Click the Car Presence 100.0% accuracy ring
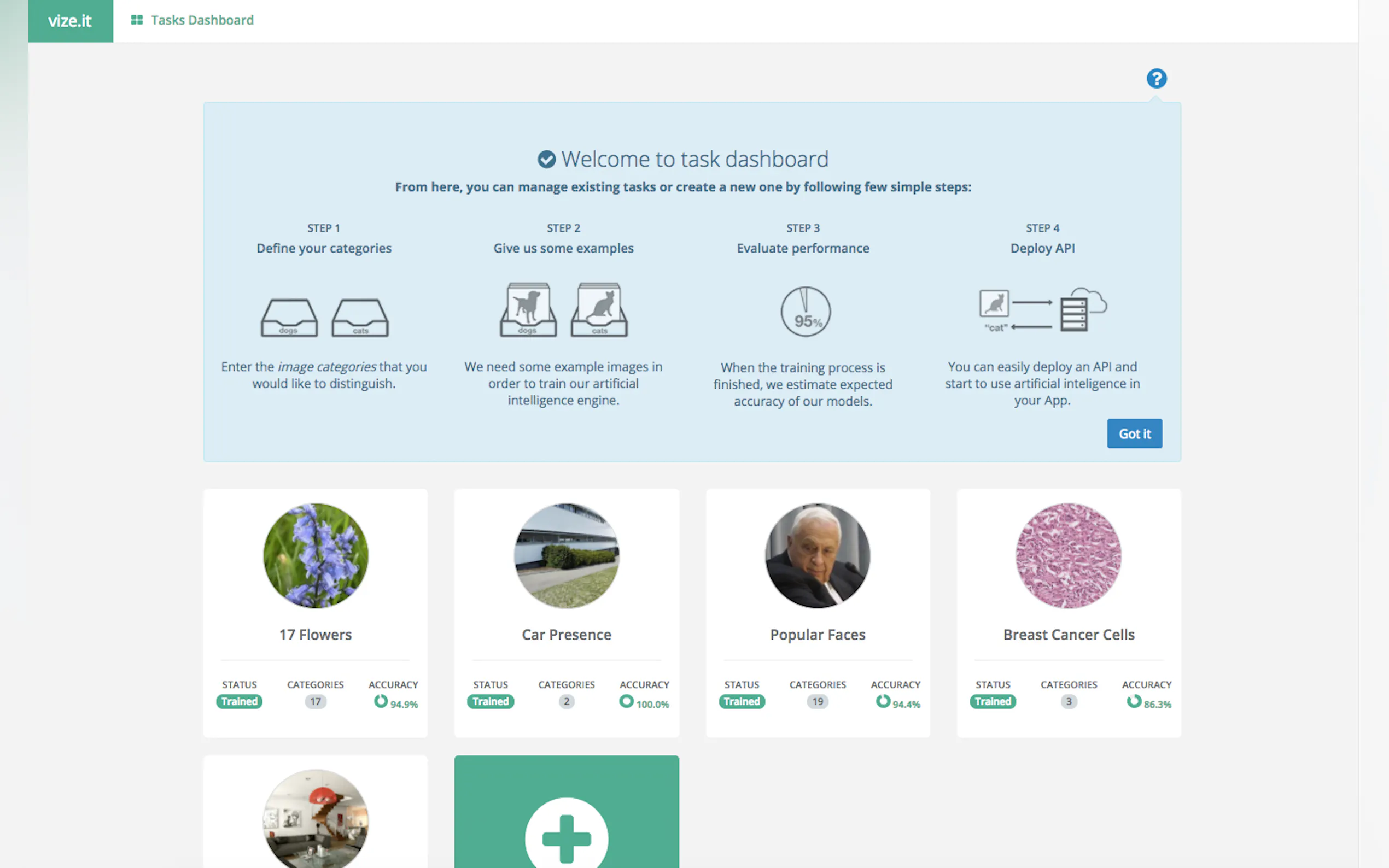The height and width of the screenshot is (868, 1389). point(626,701)
